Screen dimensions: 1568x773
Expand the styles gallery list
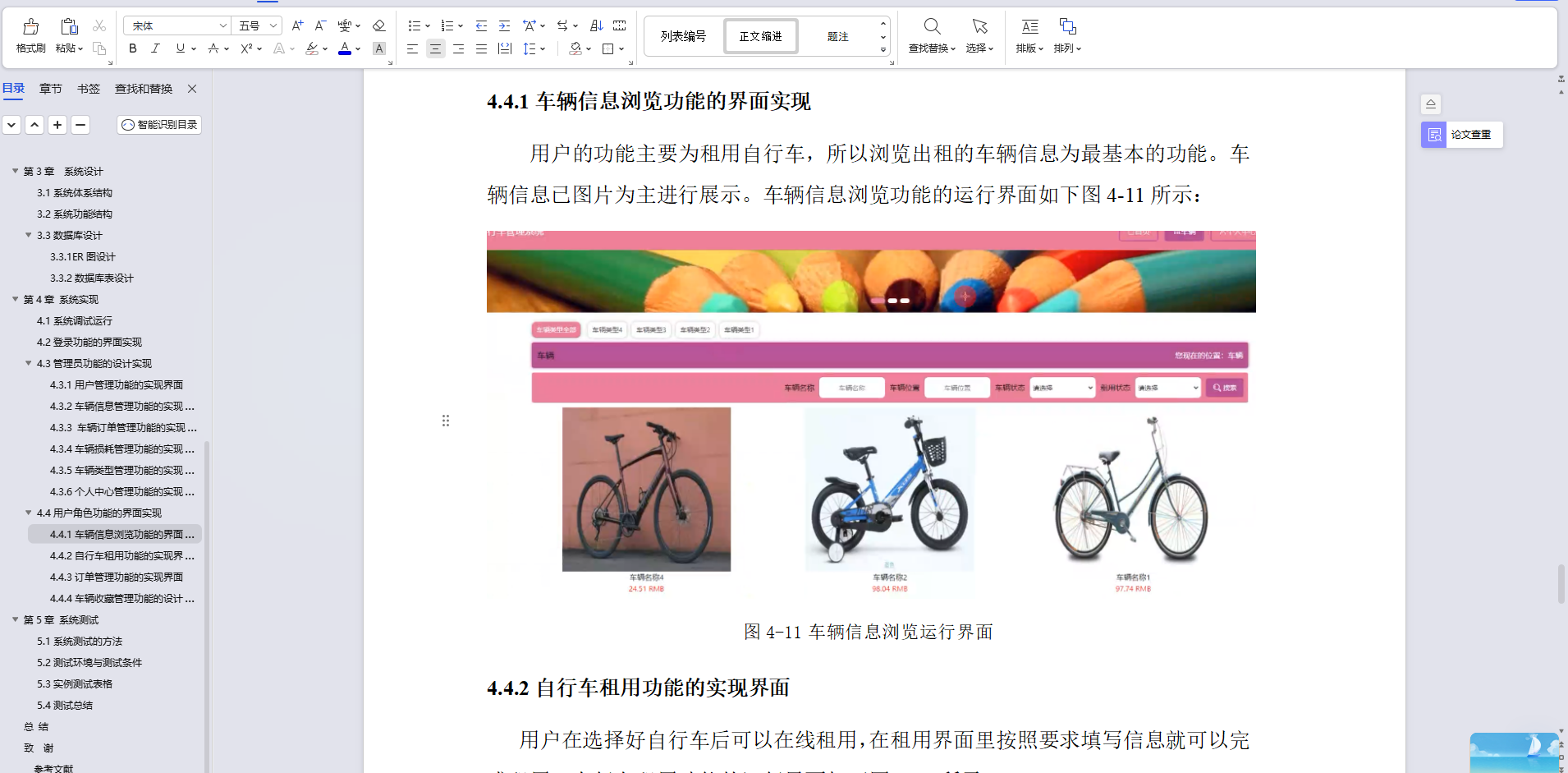coord(883,49)
